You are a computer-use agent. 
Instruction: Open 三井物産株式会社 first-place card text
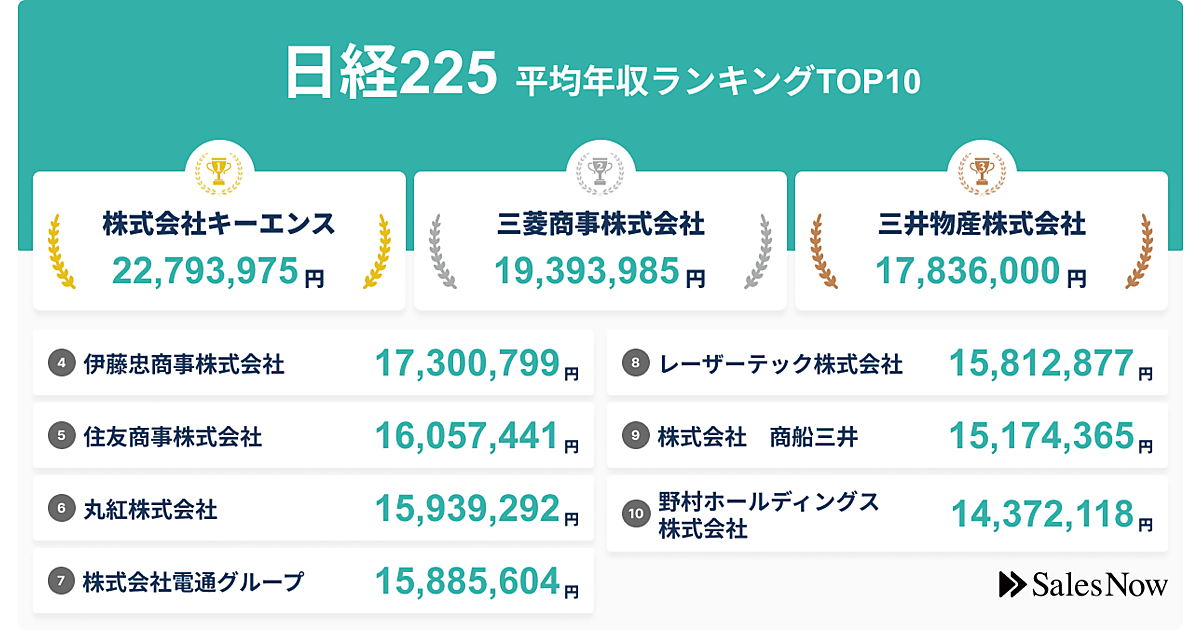pos(981,224)
